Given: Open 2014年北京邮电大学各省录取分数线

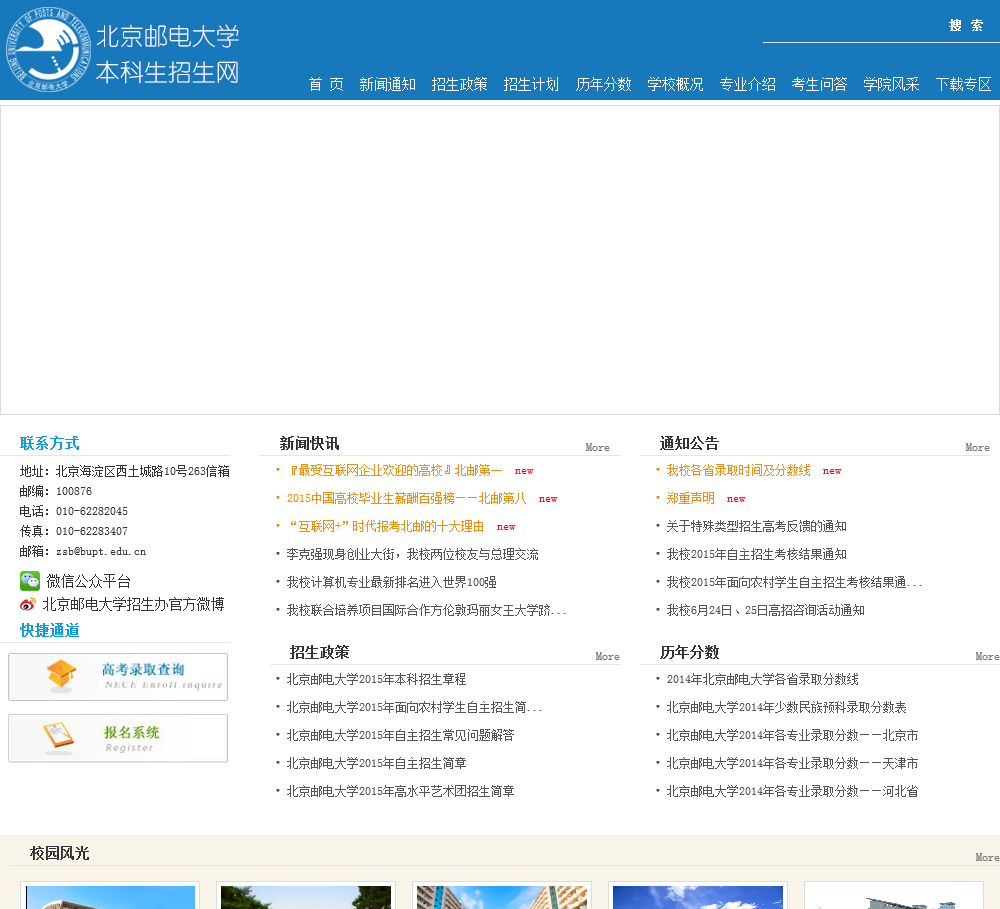Looking at the screenshot, I should click(x=763, y=679).
